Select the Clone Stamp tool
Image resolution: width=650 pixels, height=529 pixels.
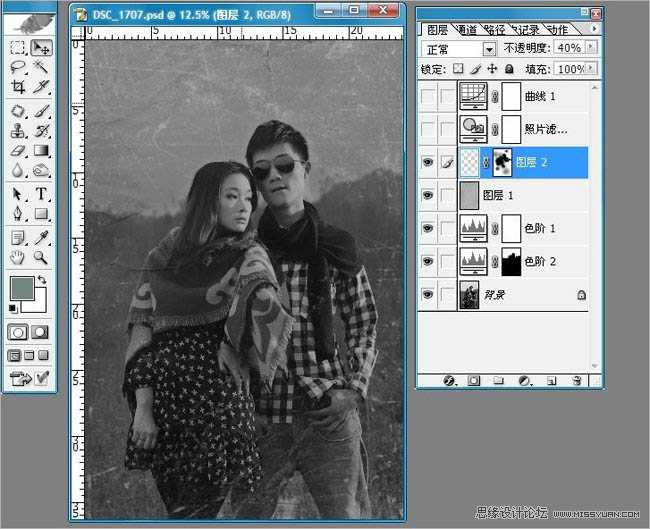[17, 131]
